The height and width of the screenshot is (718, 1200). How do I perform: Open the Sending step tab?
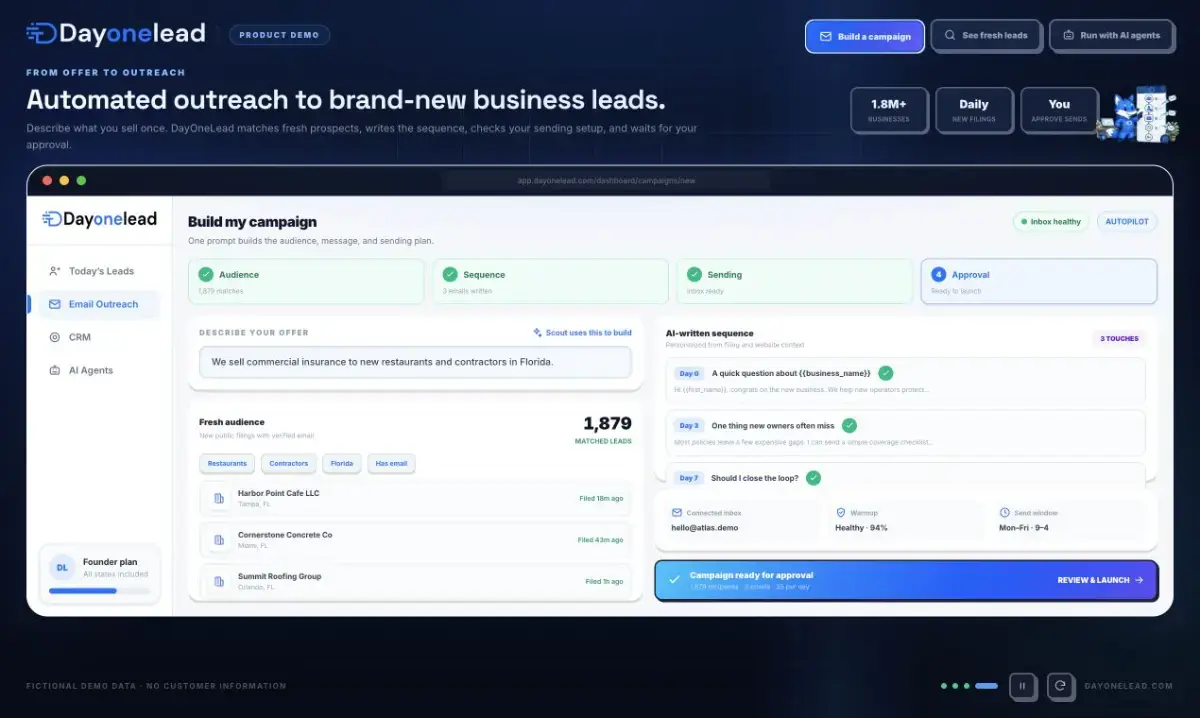point(794,281)
